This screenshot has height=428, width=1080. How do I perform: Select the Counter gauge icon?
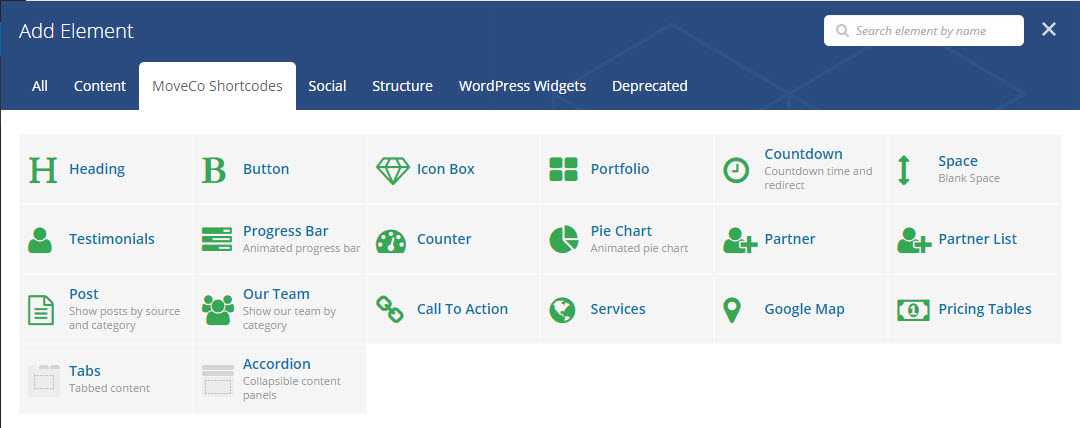pos(391,241)
